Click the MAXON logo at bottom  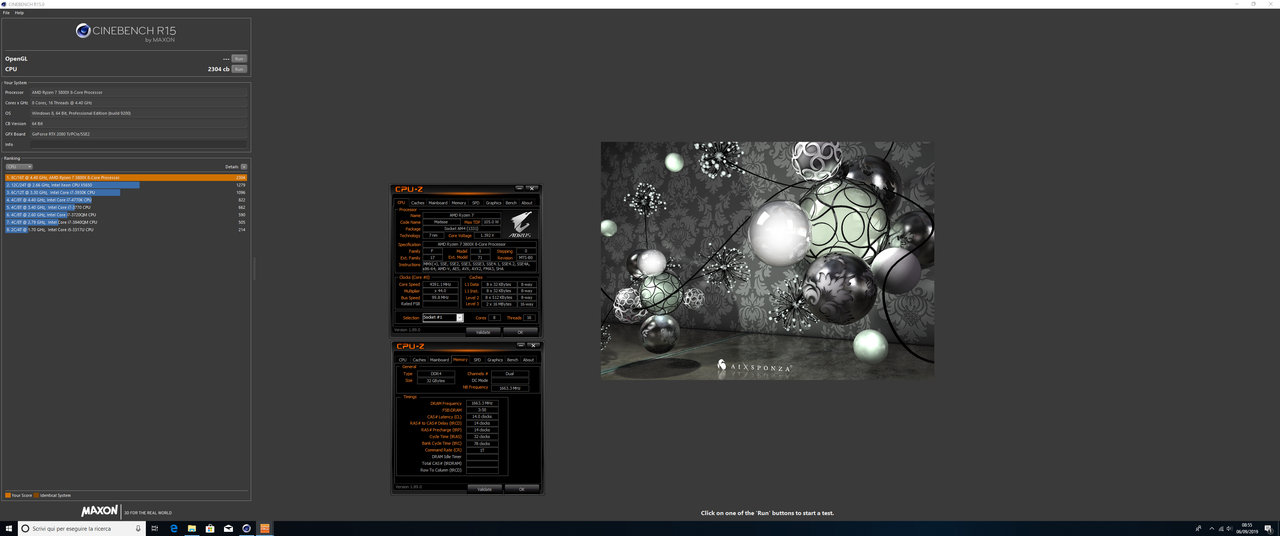click(100, 511)
